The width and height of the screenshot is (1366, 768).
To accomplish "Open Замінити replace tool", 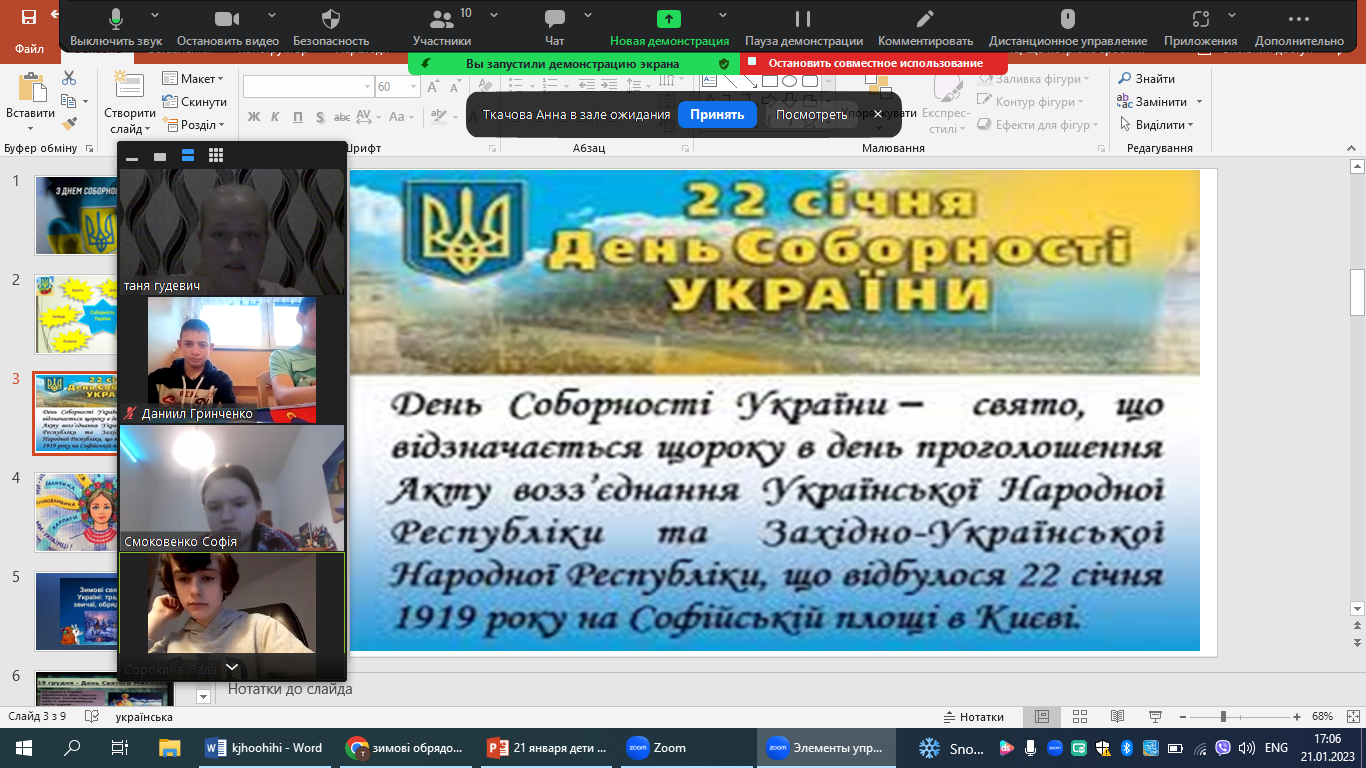I will pyautogui.click(x=1160, y=101).
